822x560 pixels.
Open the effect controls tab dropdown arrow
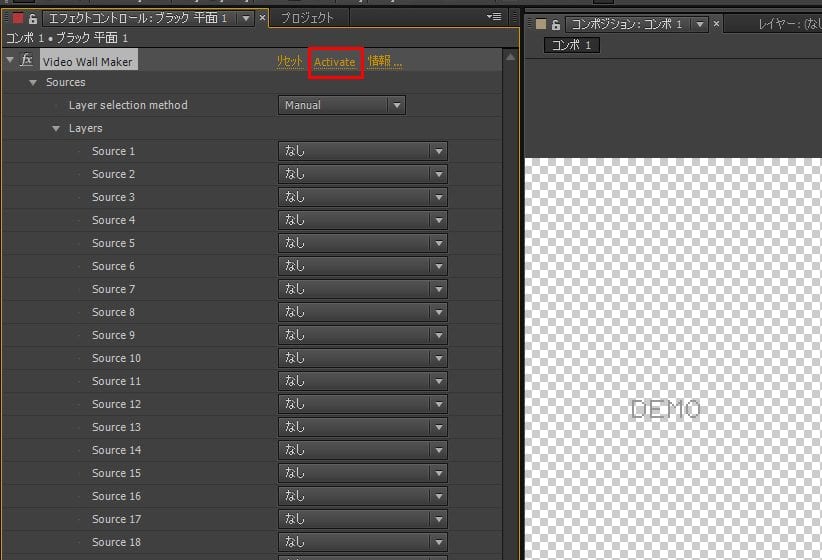(246, 19)
